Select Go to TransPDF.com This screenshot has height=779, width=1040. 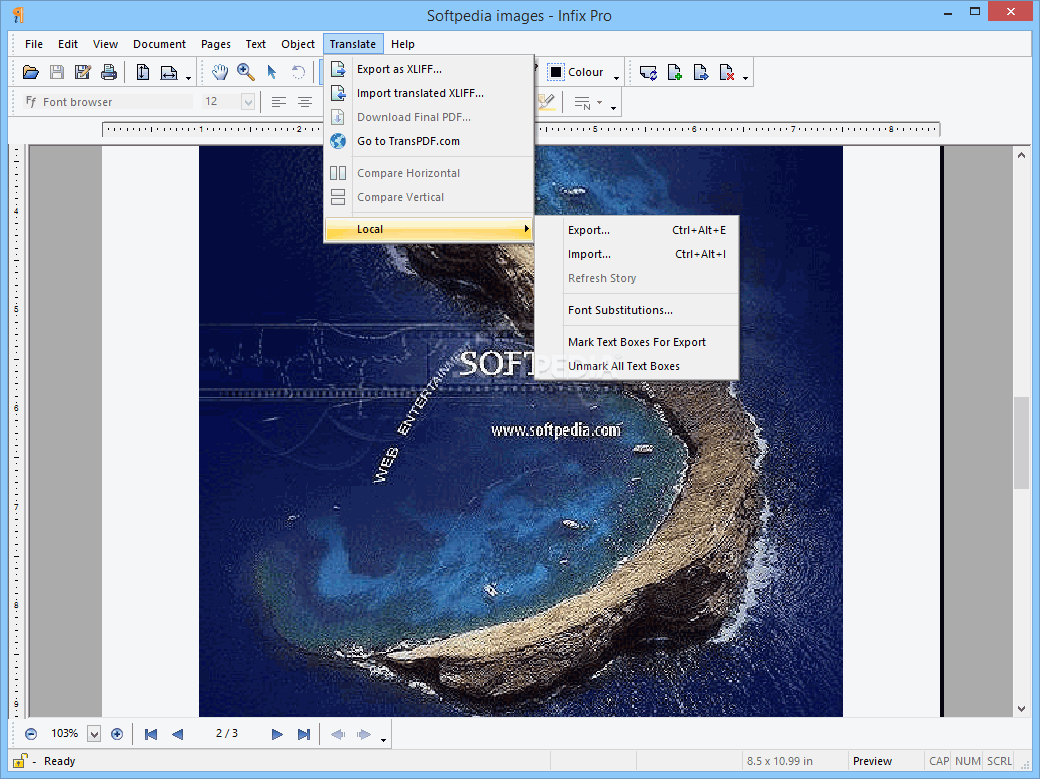click(428, 141)
